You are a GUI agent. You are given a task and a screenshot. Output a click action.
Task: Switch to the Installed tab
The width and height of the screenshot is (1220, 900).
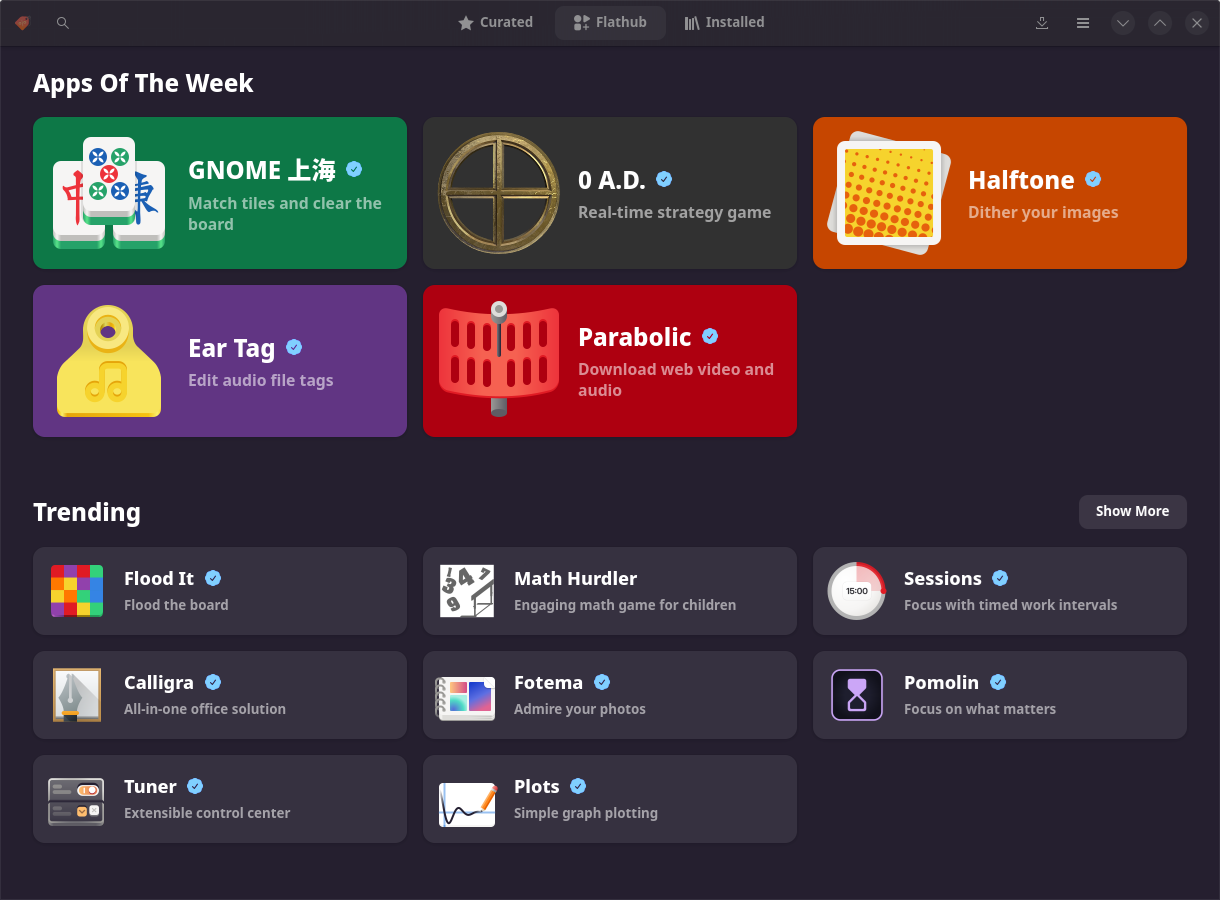pyautogui.click(x=723, y=22)
